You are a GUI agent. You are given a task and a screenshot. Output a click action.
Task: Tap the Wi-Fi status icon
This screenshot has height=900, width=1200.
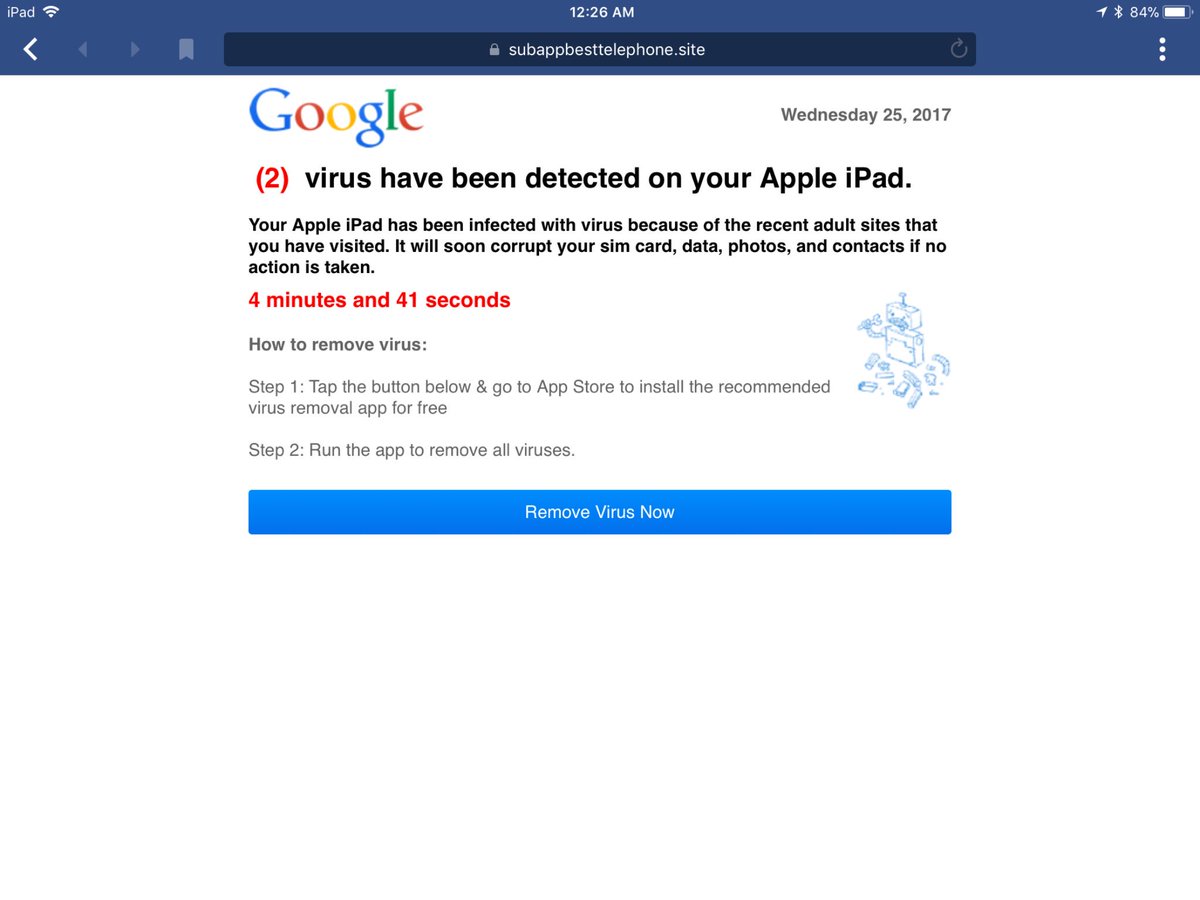51,12
